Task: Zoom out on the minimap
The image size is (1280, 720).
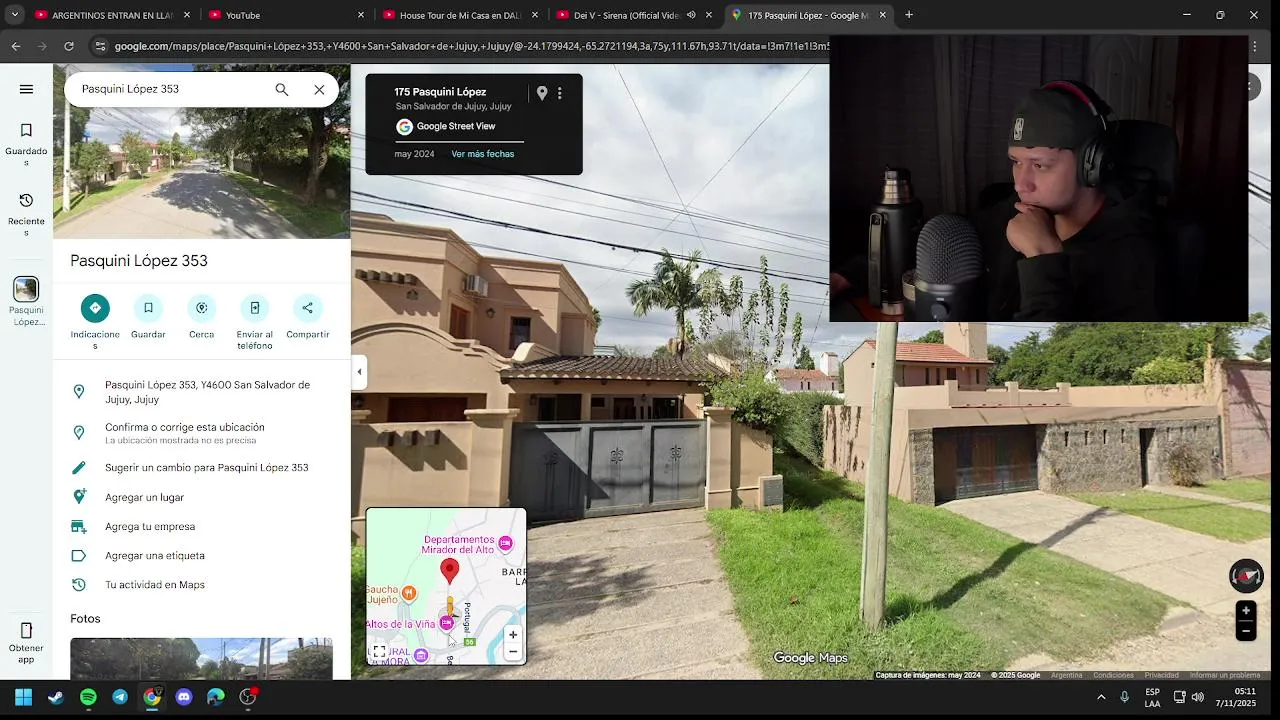Action: coord(513,652)
